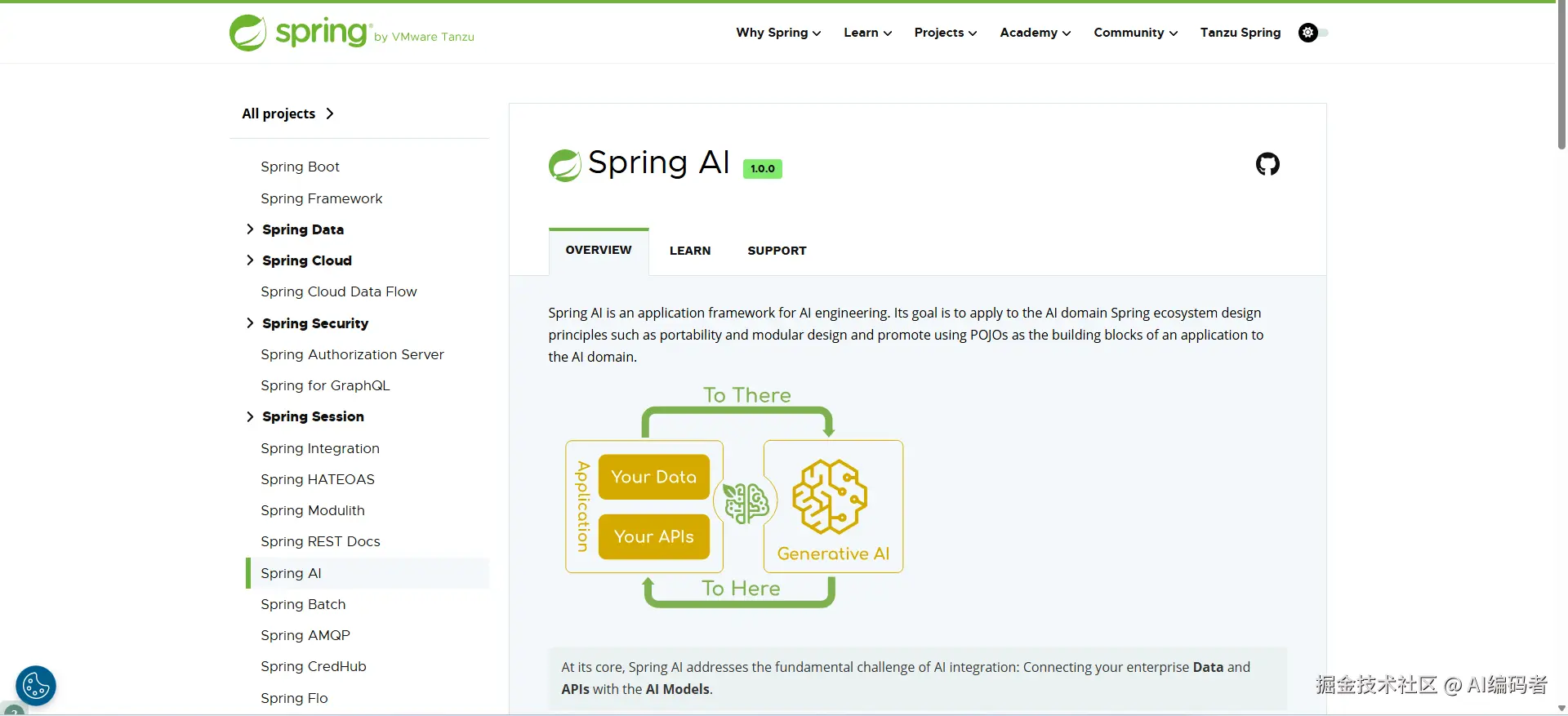Open the Learn dropdown in the top navigation
Screen dimensions: 1568x716
click(867, 33)
